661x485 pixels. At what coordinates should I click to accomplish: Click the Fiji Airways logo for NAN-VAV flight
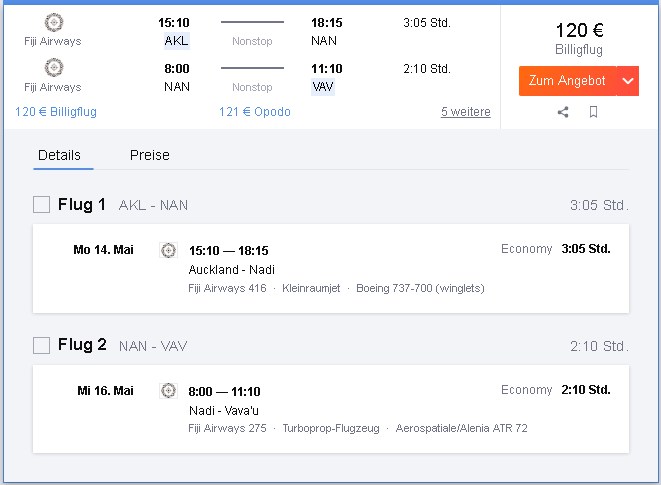pyautogui.click(x=54, y=68)
